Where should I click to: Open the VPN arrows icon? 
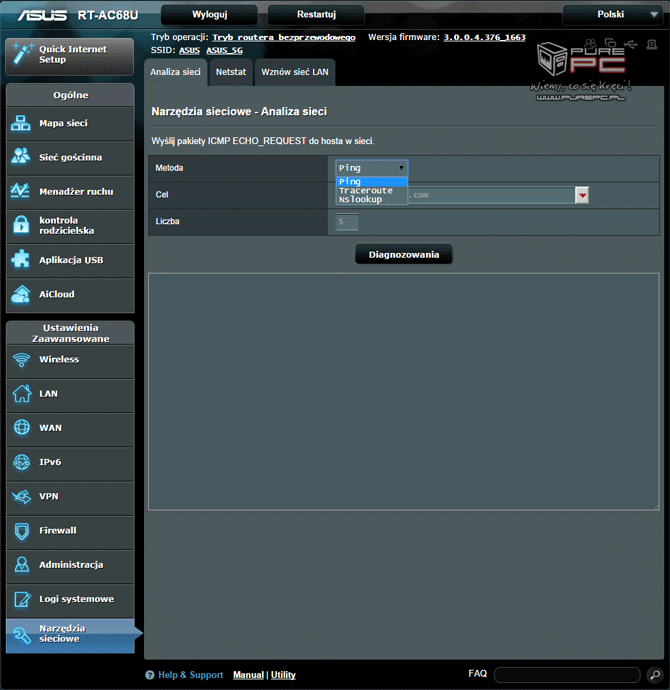click(x=21, y=496)
